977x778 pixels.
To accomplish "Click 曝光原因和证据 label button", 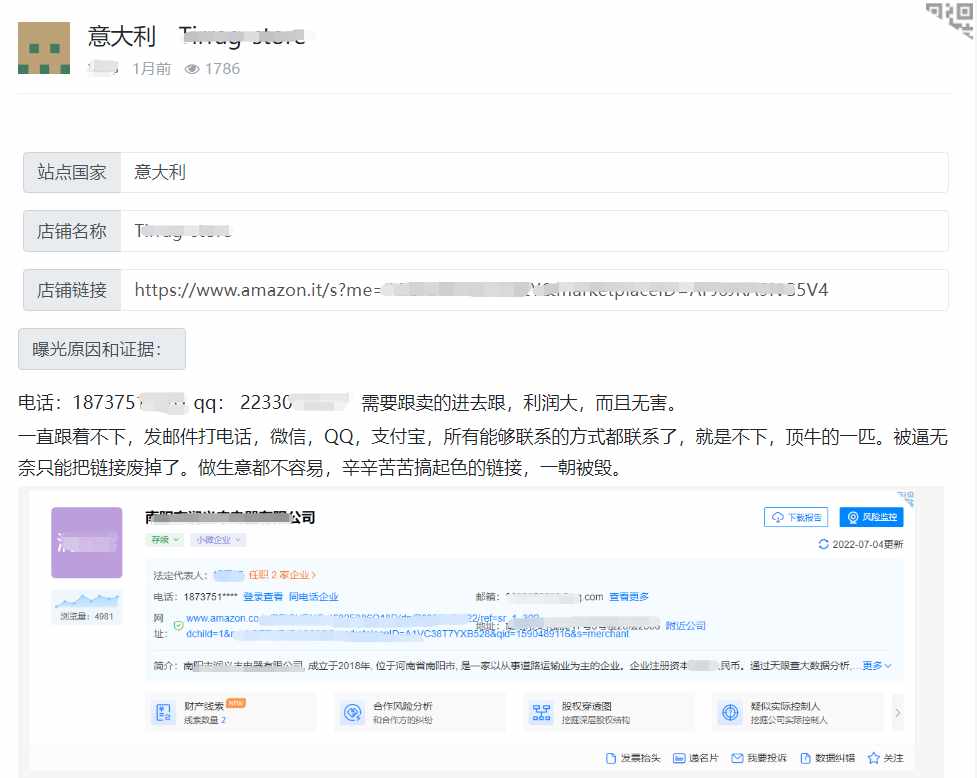I will 102,349.
